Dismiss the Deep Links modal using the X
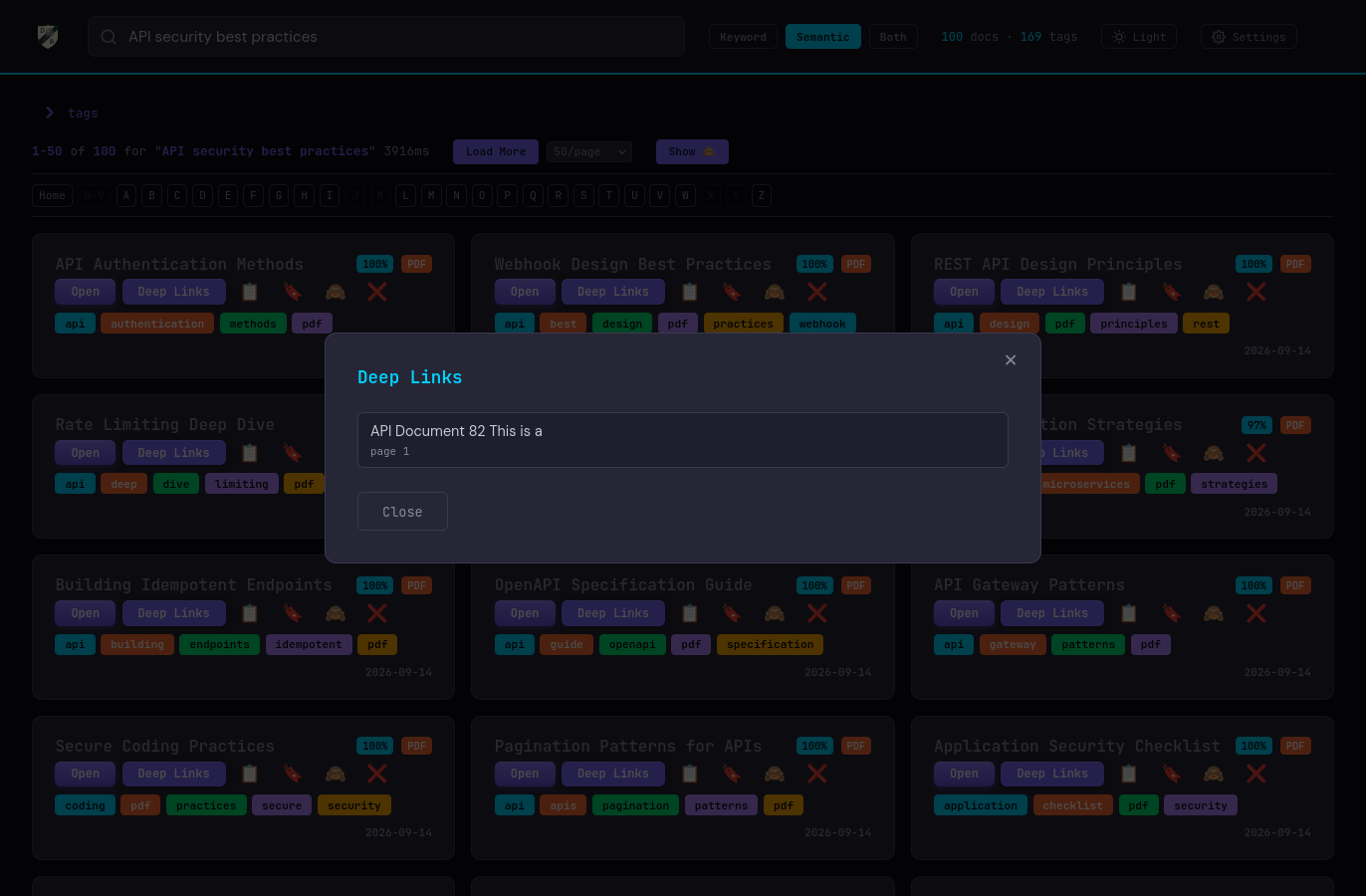Image resolution: width=1366 pixels, height=896 pixels. (x=1011, y=360)
